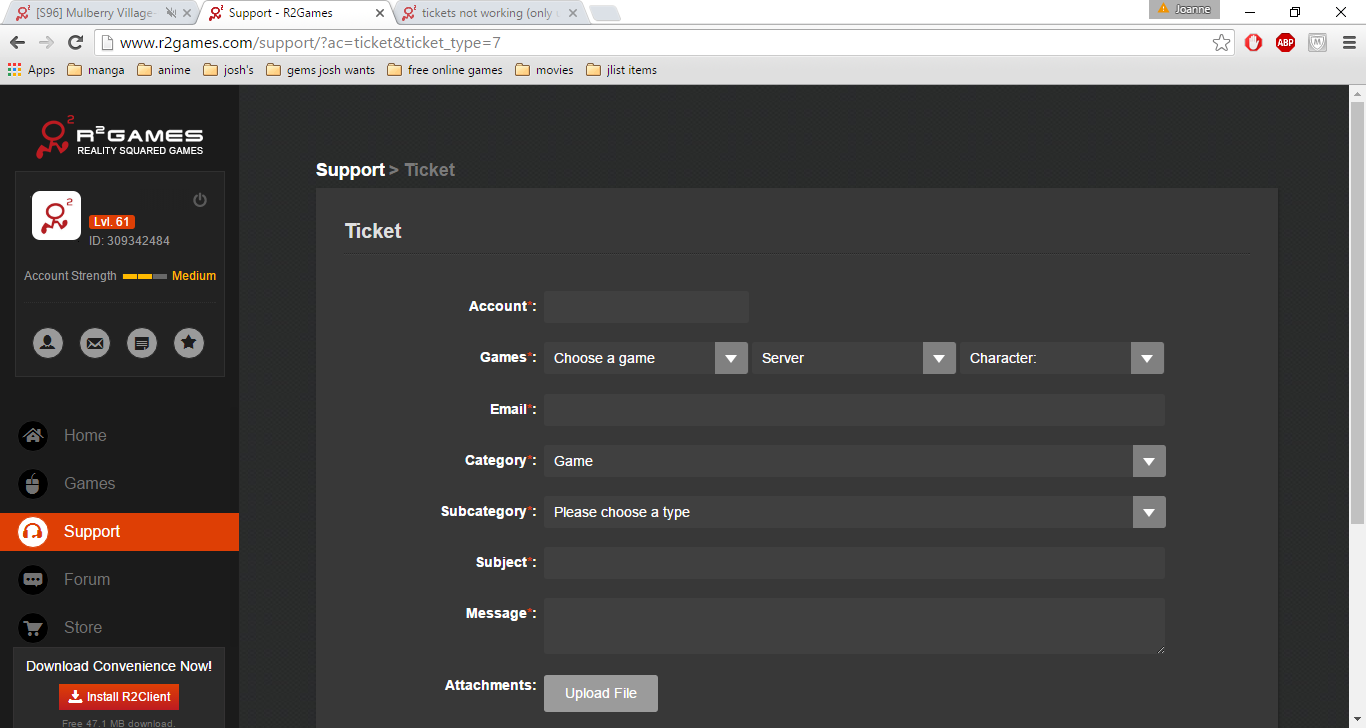Open the mail envelope icon in sidebar

tap(95, 343)
